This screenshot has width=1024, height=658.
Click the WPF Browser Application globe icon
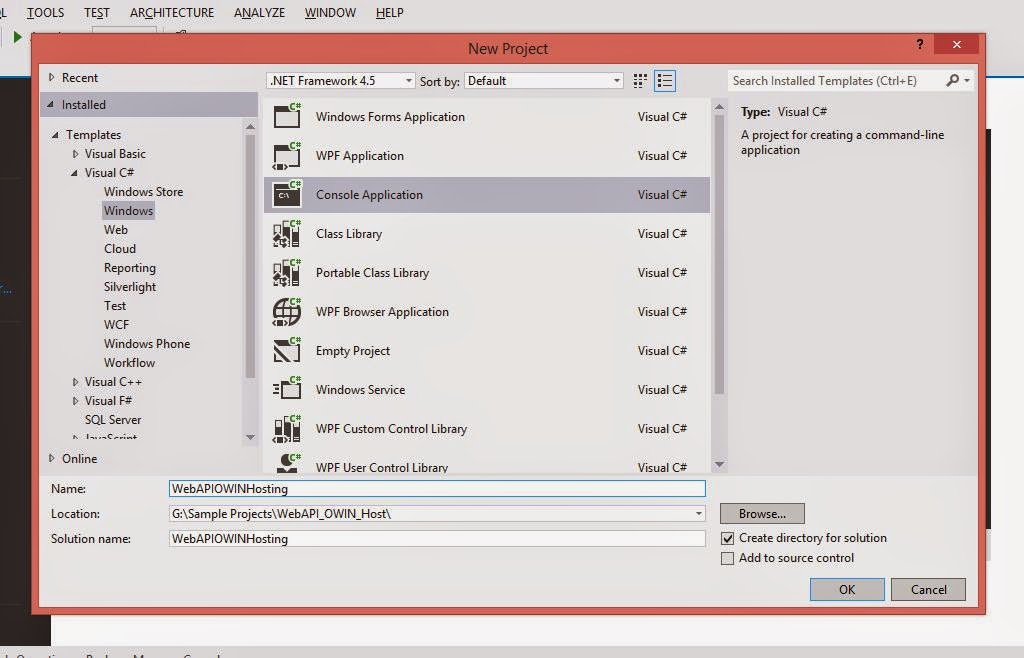click(287, 311)
